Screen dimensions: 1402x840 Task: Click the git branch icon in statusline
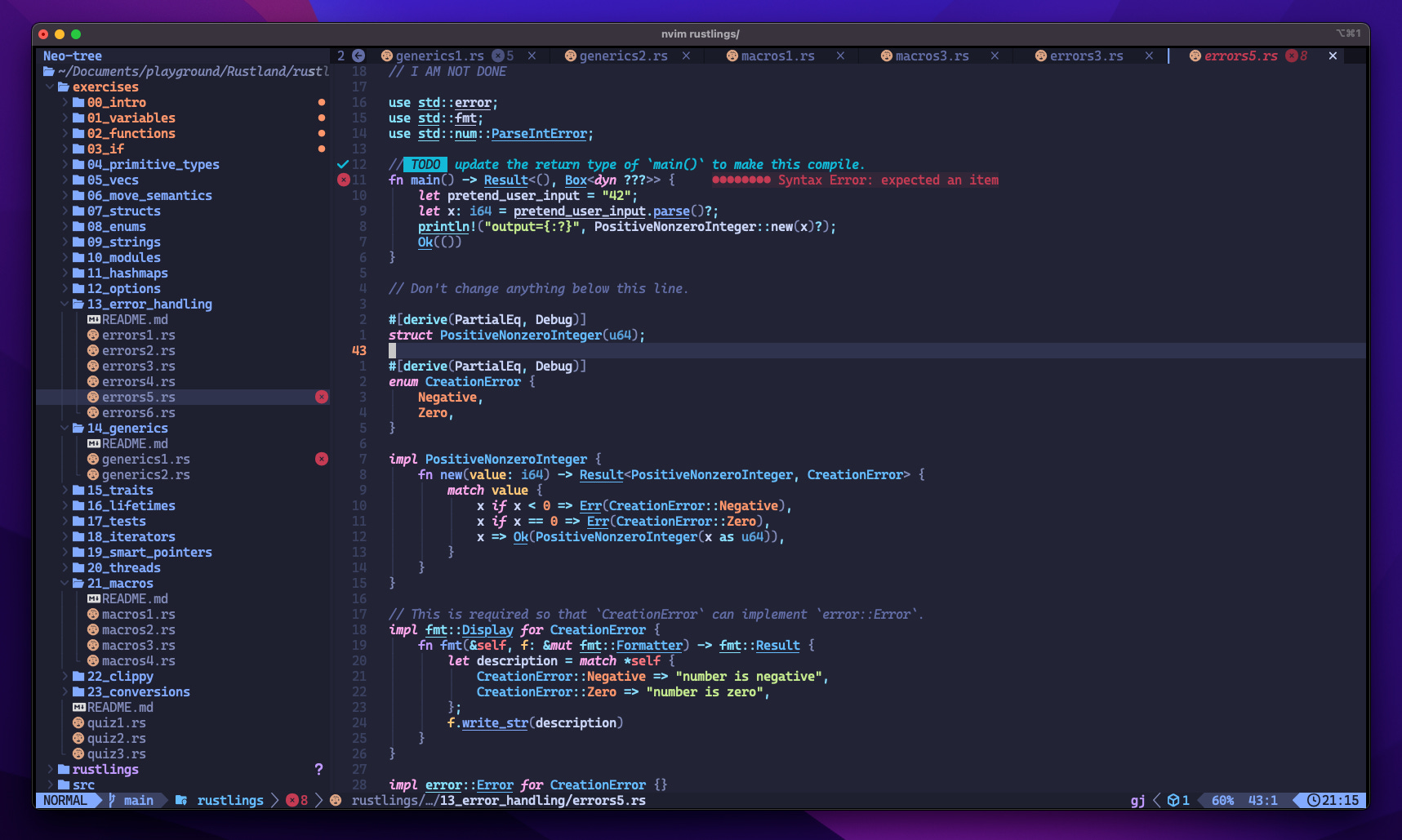click(x=113, y=800)
